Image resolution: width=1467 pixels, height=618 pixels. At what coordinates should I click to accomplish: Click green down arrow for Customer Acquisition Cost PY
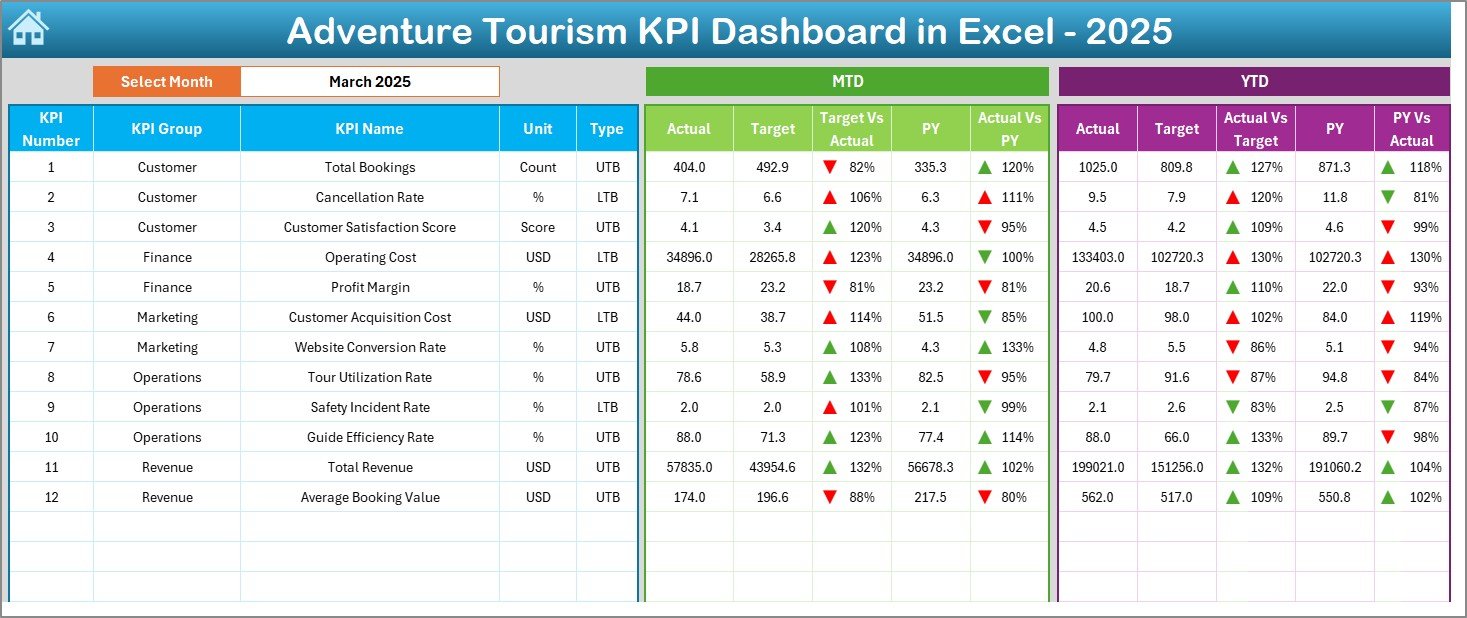[985, 318]
